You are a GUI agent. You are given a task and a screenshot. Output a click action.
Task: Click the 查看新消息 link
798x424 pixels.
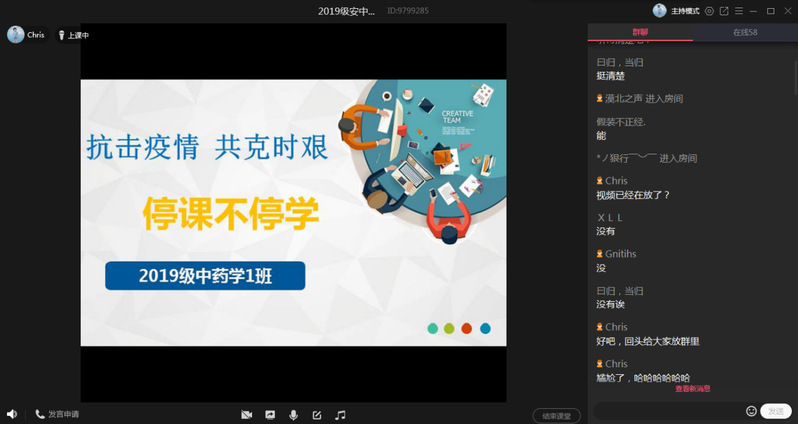(692, 388)
